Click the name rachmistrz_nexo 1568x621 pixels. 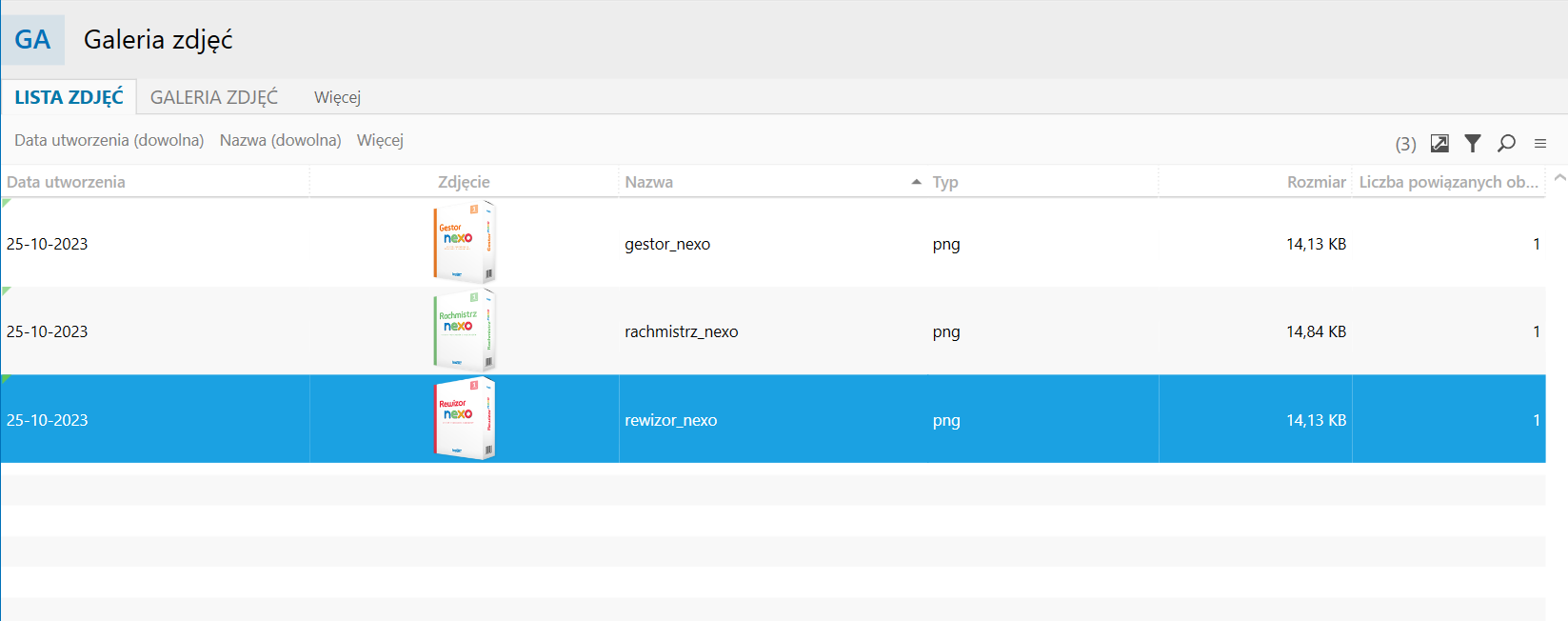[x=682, y=331]
